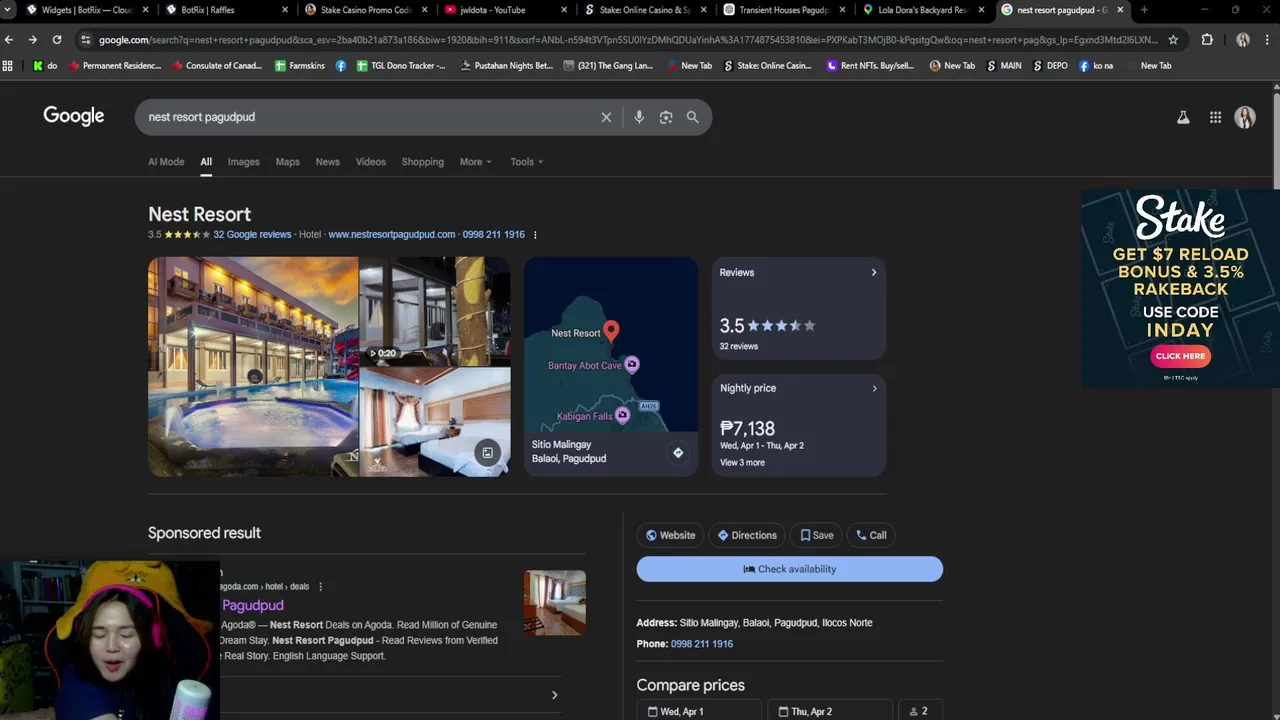The height and width of the screenshot is (720, 1280).
Task: Click into the Google search input field
Action: point(370,117)
